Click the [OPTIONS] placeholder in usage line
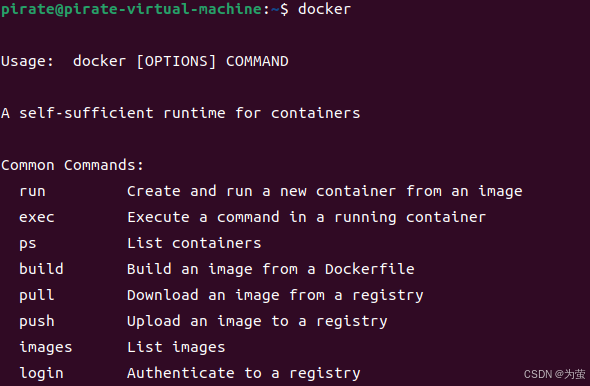This screenshot has height=386, width=590. (176, 61)
